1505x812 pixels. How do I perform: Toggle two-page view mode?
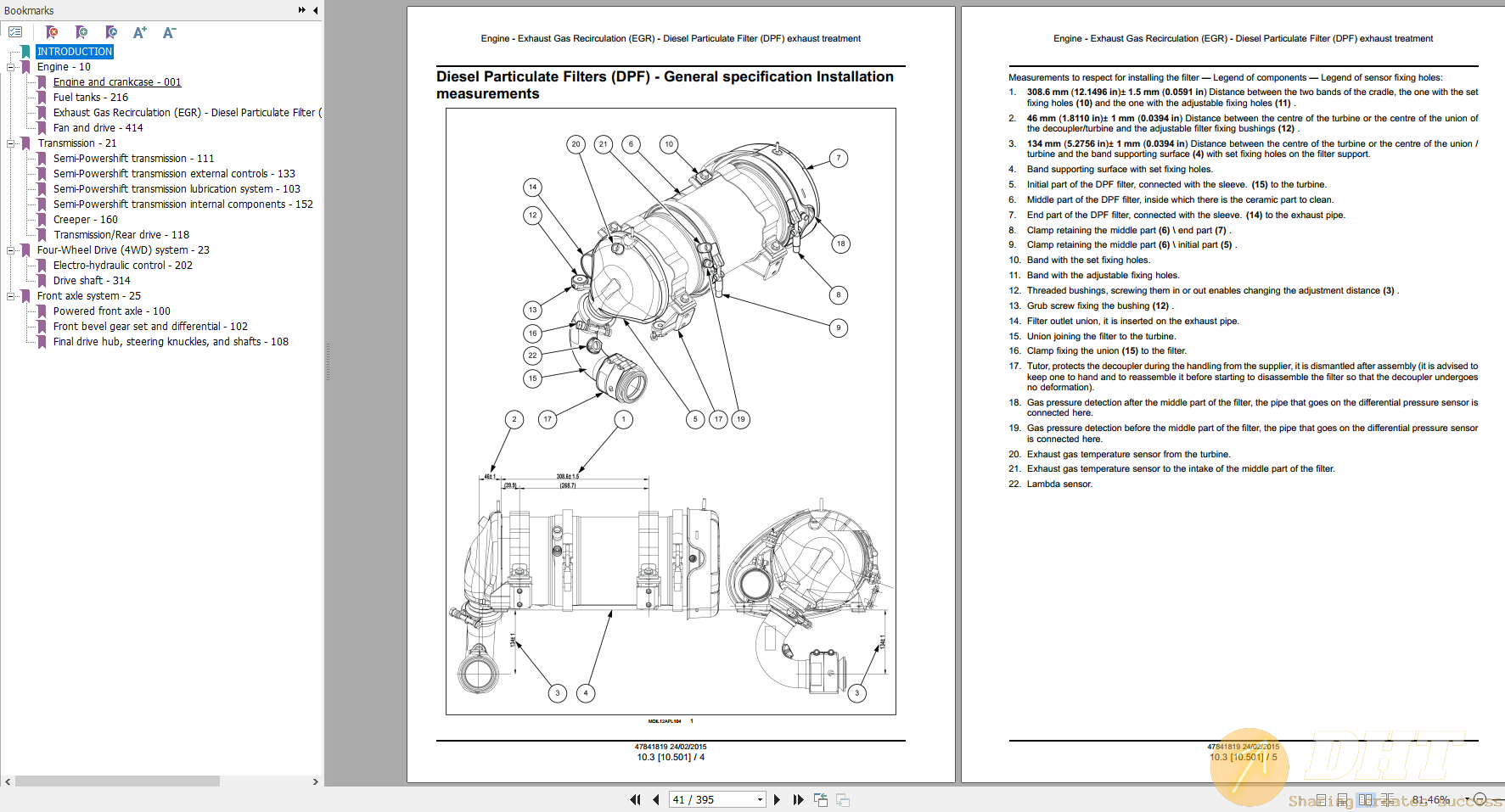[1365, 798]
